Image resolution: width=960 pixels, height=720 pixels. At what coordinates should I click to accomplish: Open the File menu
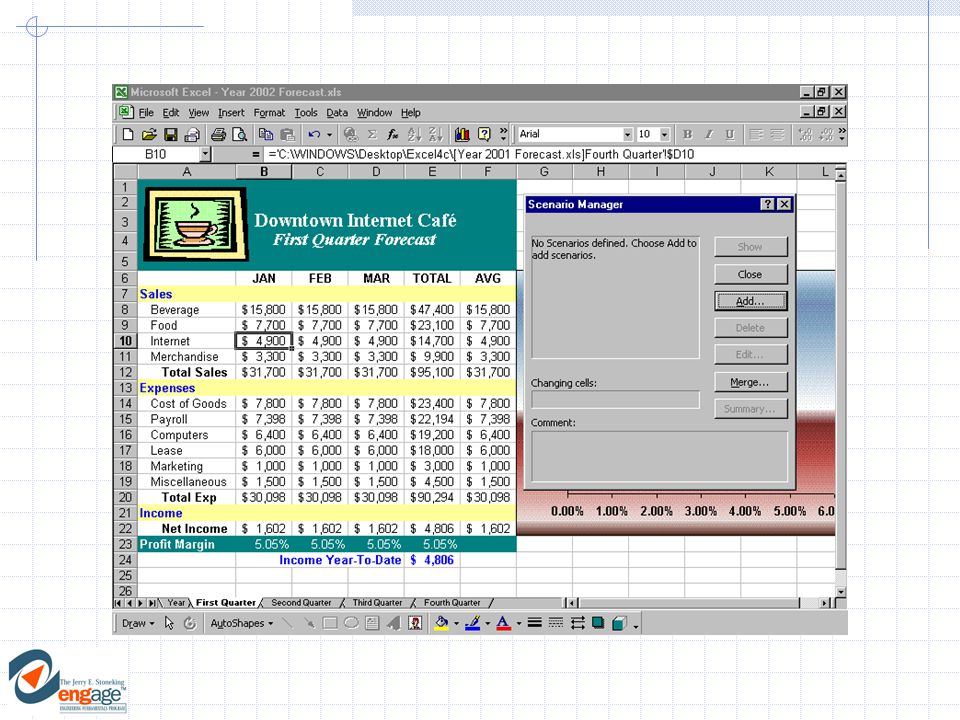(146, 113)
